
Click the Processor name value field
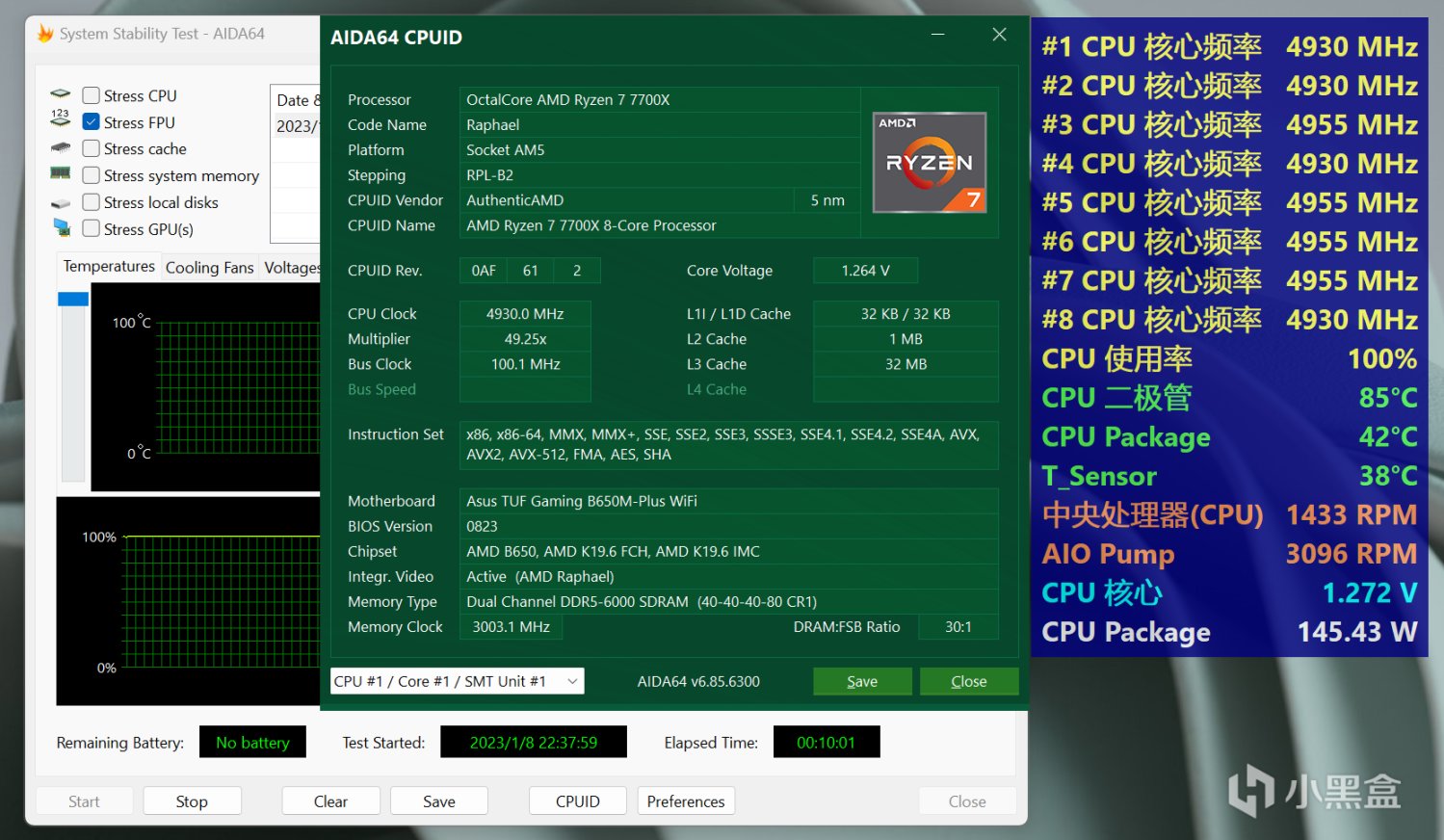660,99
